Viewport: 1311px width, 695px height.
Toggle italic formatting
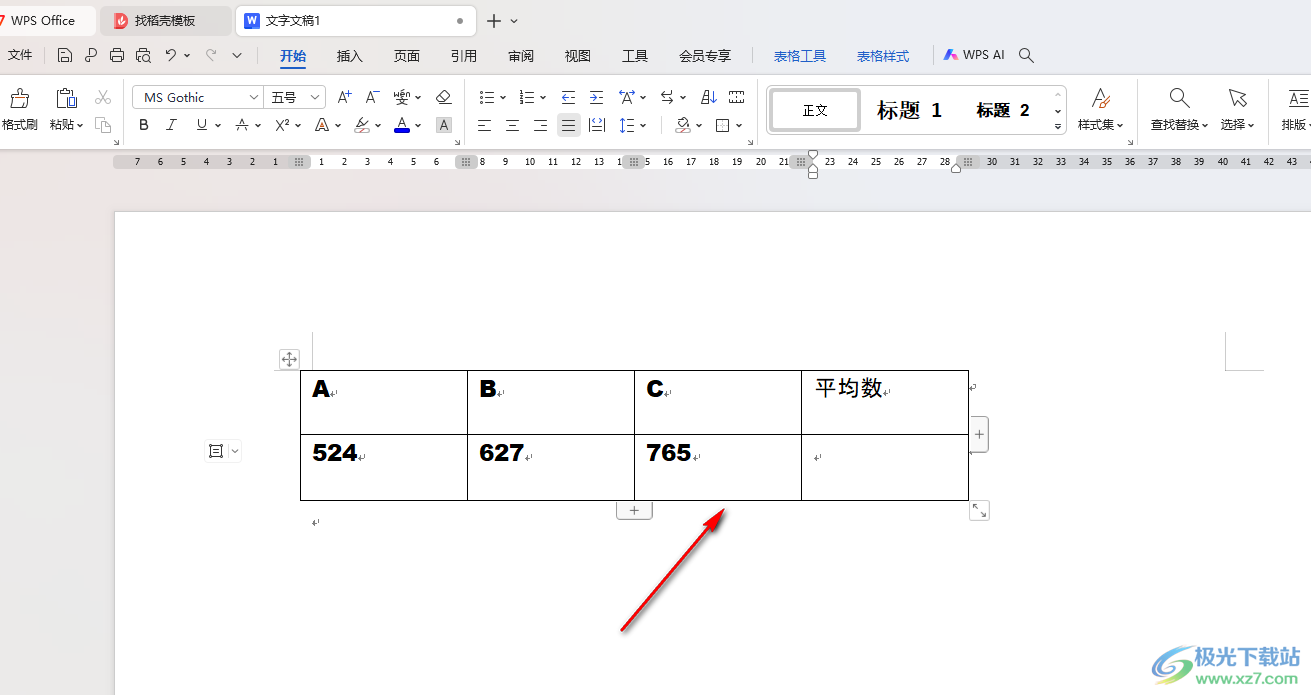pos(171,125)
